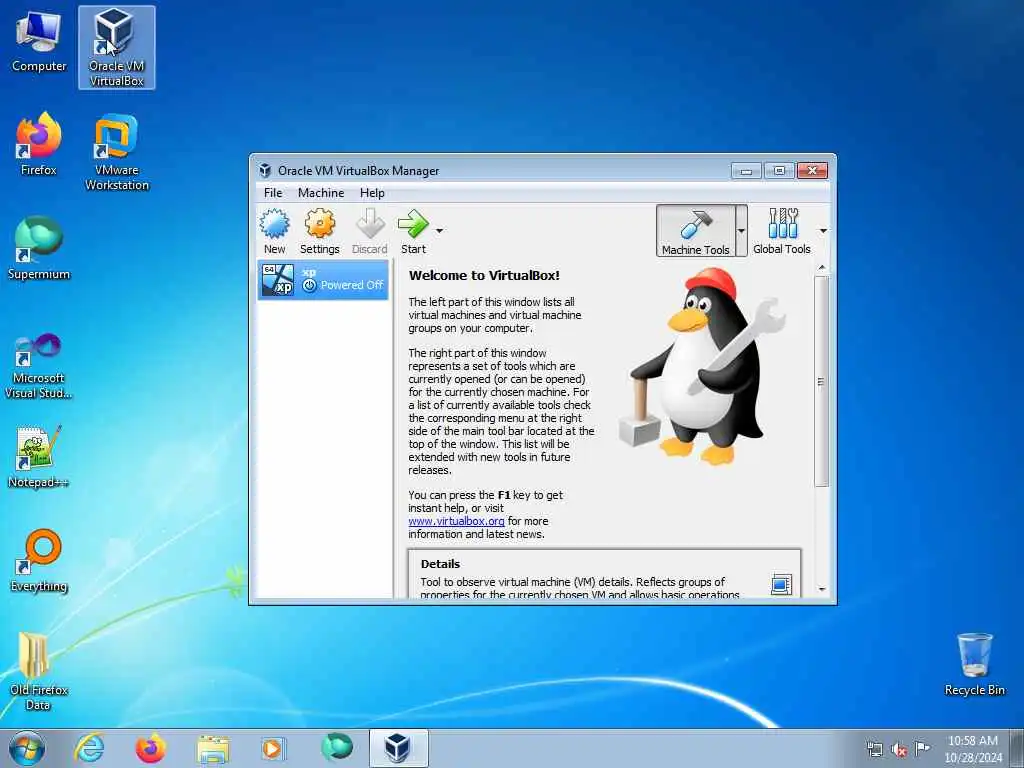
Task: Open the Action Center flag icon
Action: (x=922, y=748)
